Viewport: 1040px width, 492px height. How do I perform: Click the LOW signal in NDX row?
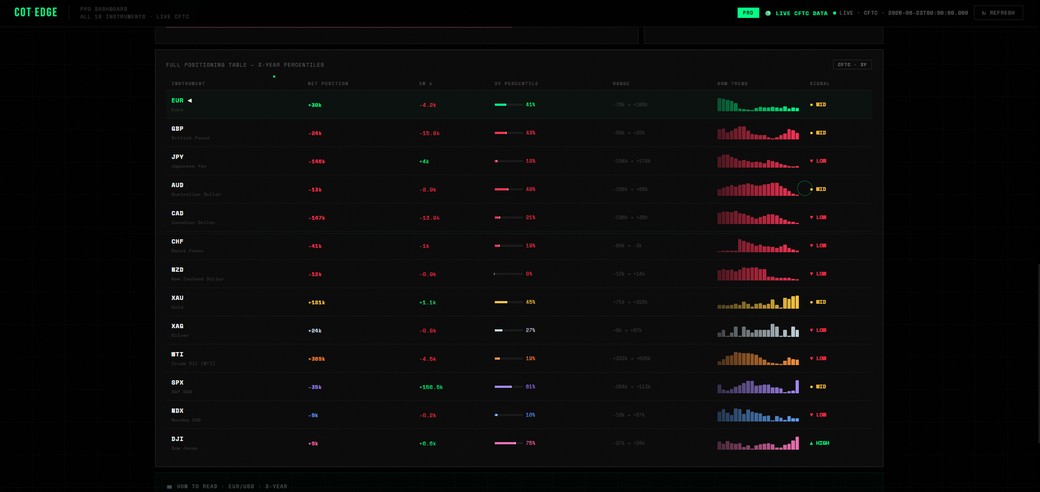(818, 414)
